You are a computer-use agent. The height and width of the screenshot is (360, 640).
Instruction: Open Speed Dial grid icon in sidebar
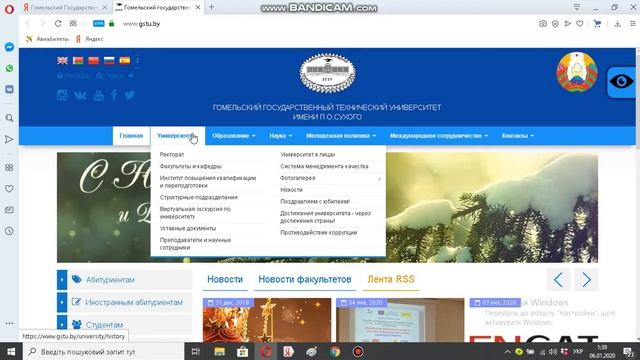point(9,168)
